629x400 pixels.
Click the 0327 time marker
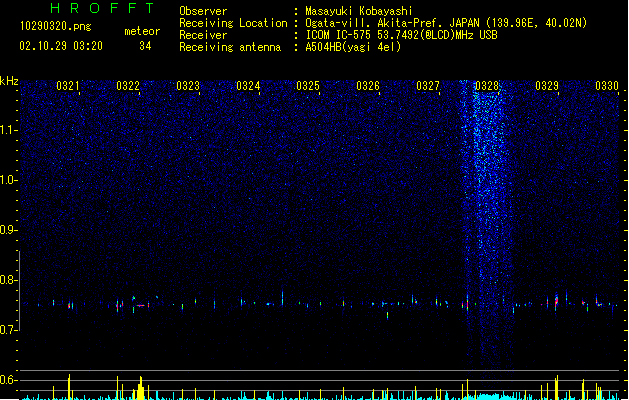tap(428, 86)
